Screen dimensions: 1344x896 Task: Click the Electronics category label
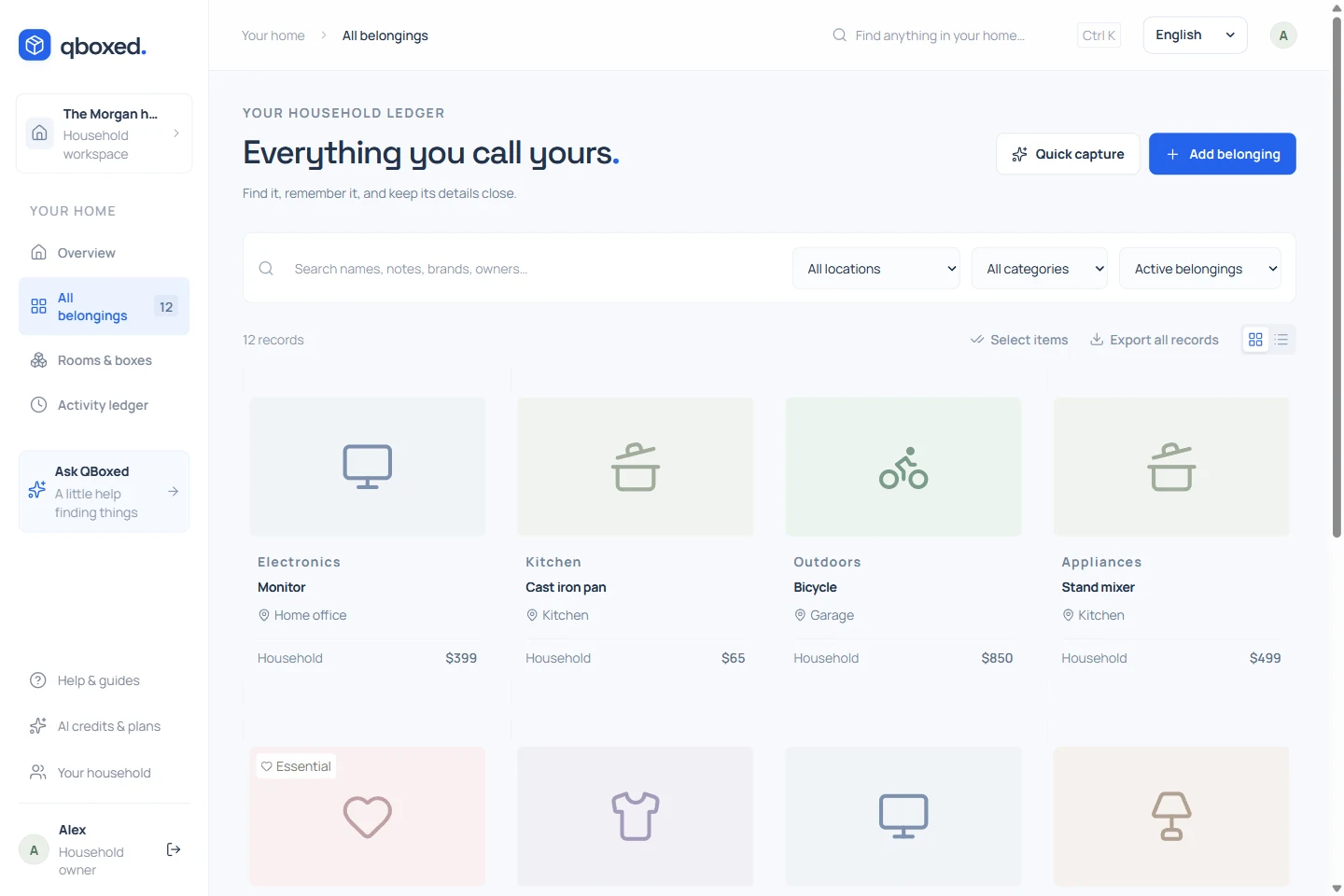(299, 562)
